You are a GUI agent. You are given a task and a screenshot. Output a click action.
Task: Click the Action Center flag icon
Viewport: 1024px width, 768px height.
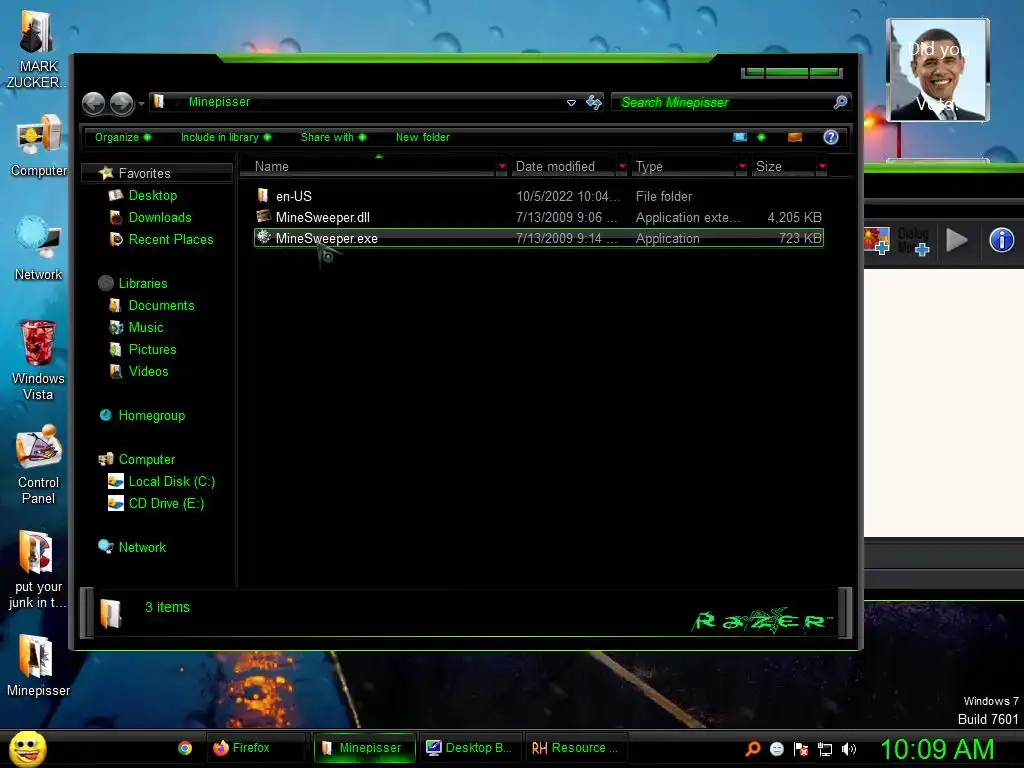[801, 749]
